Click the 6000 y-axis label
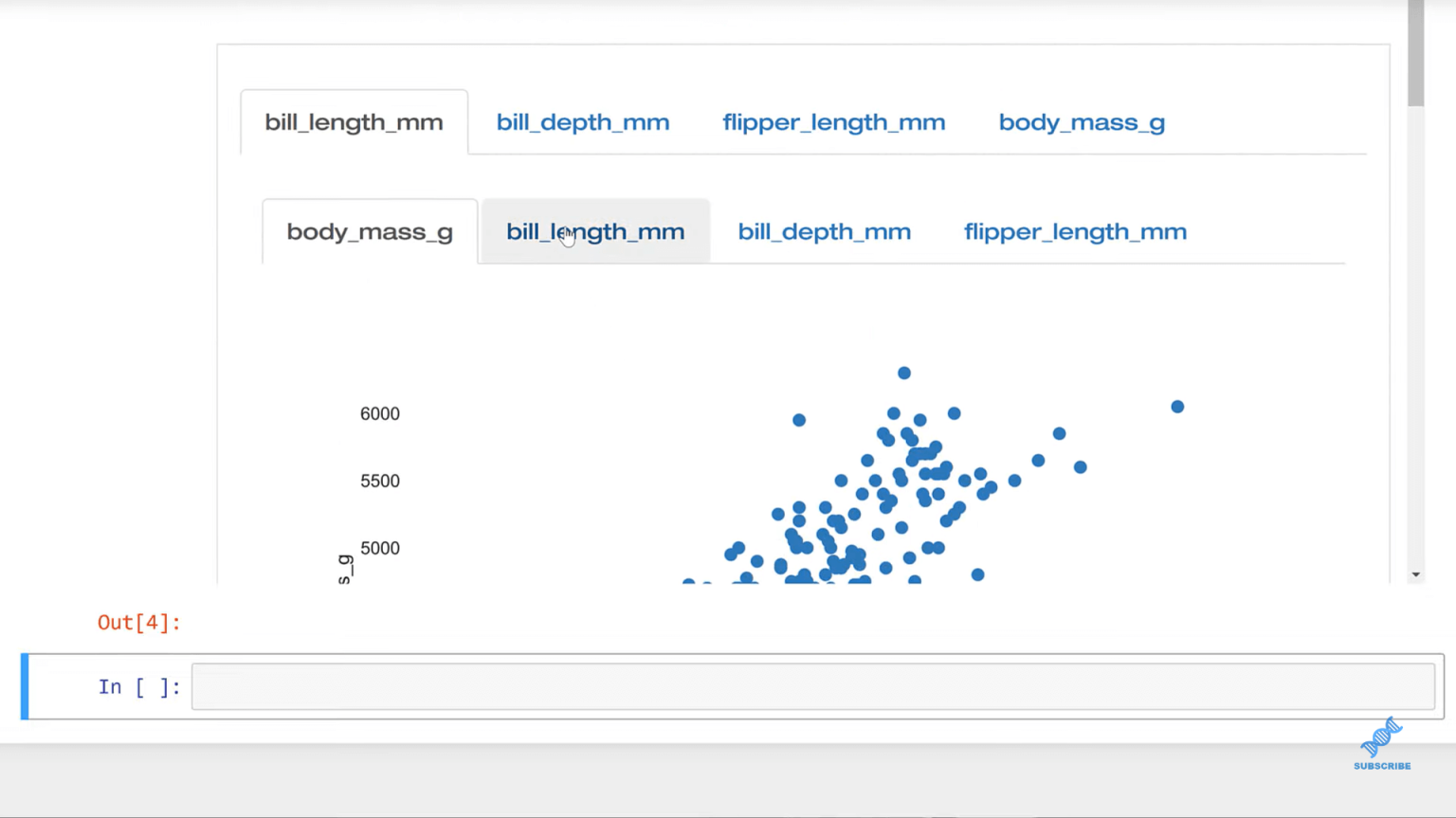Image resolution: width=1456 pixels, height=818 pixels. click(x=380, y=414)
